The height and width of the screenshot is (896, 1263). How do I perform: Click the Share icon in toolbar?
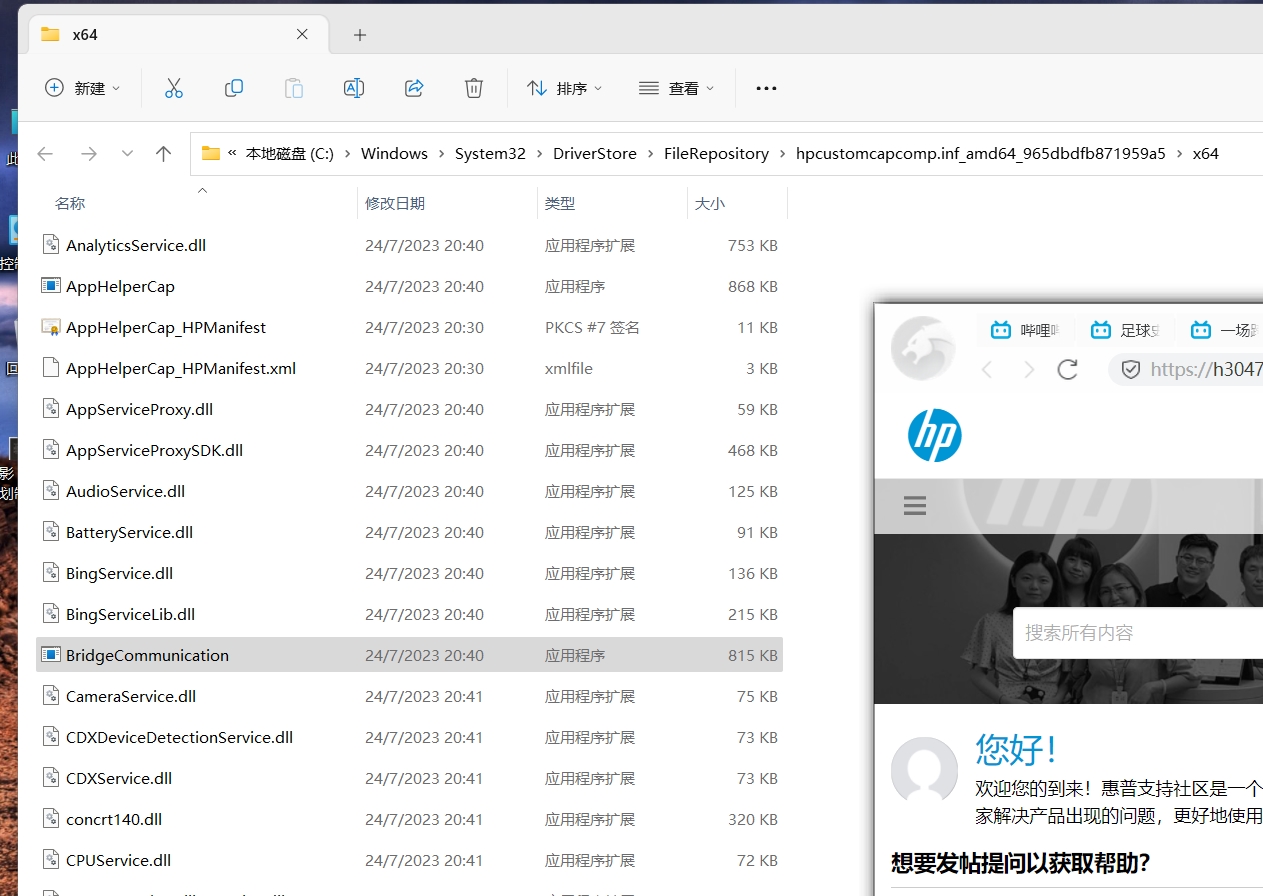click(x=414, y=88)
